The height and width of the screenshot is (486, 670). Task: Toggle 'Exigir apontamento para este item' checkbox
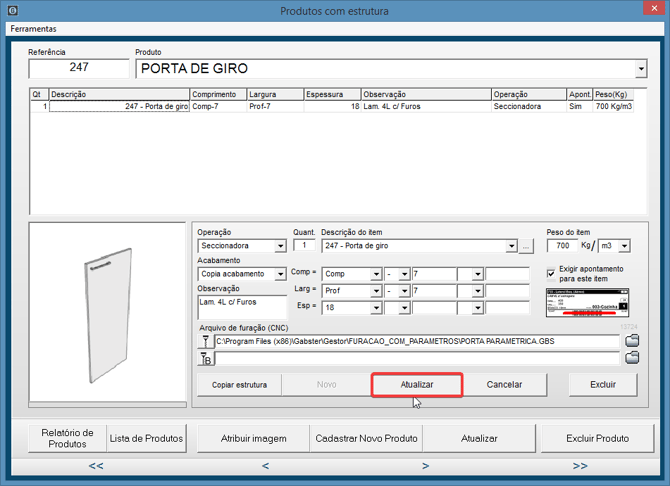[x=552, y=273]
